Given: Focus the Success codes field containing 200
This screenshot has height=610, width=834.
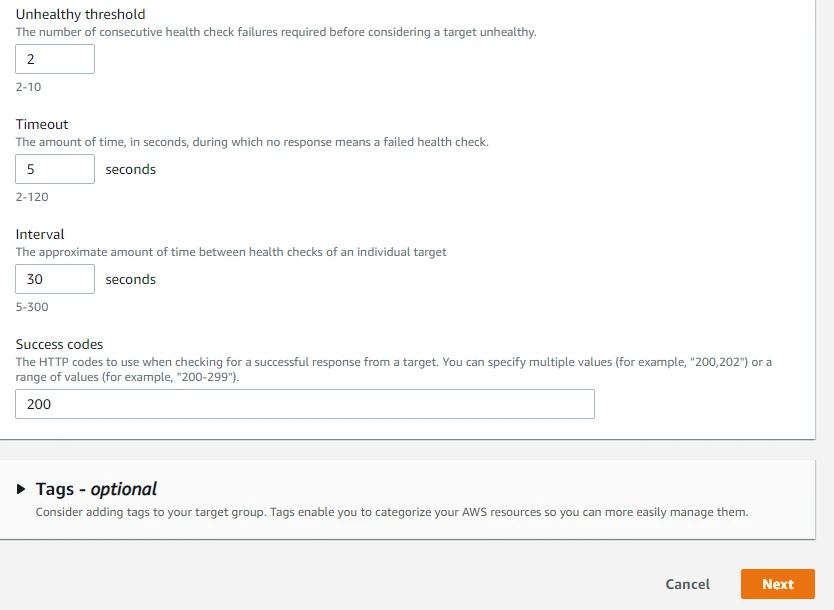Looking at the screenshot, I should click(x=304, y=403).
